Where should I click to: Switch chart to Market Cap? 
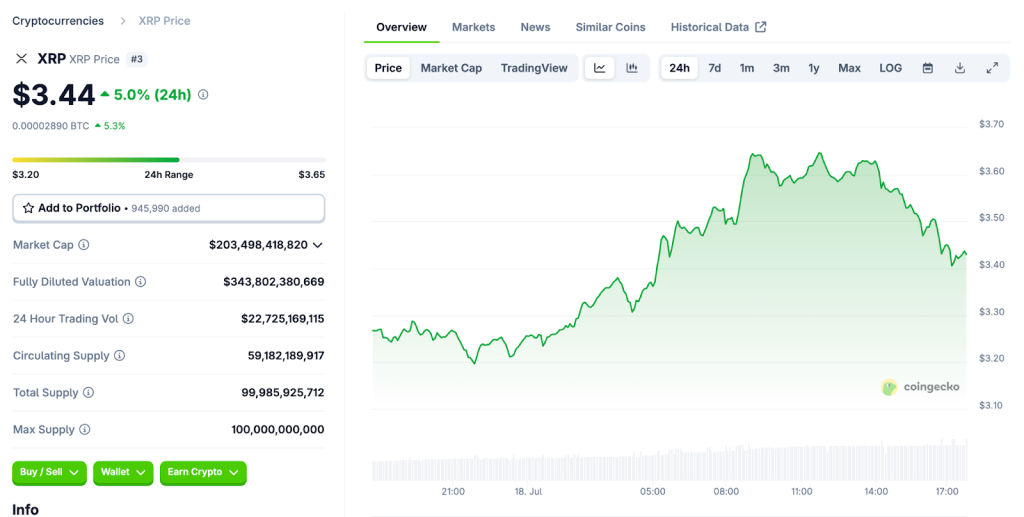(451, 68)
